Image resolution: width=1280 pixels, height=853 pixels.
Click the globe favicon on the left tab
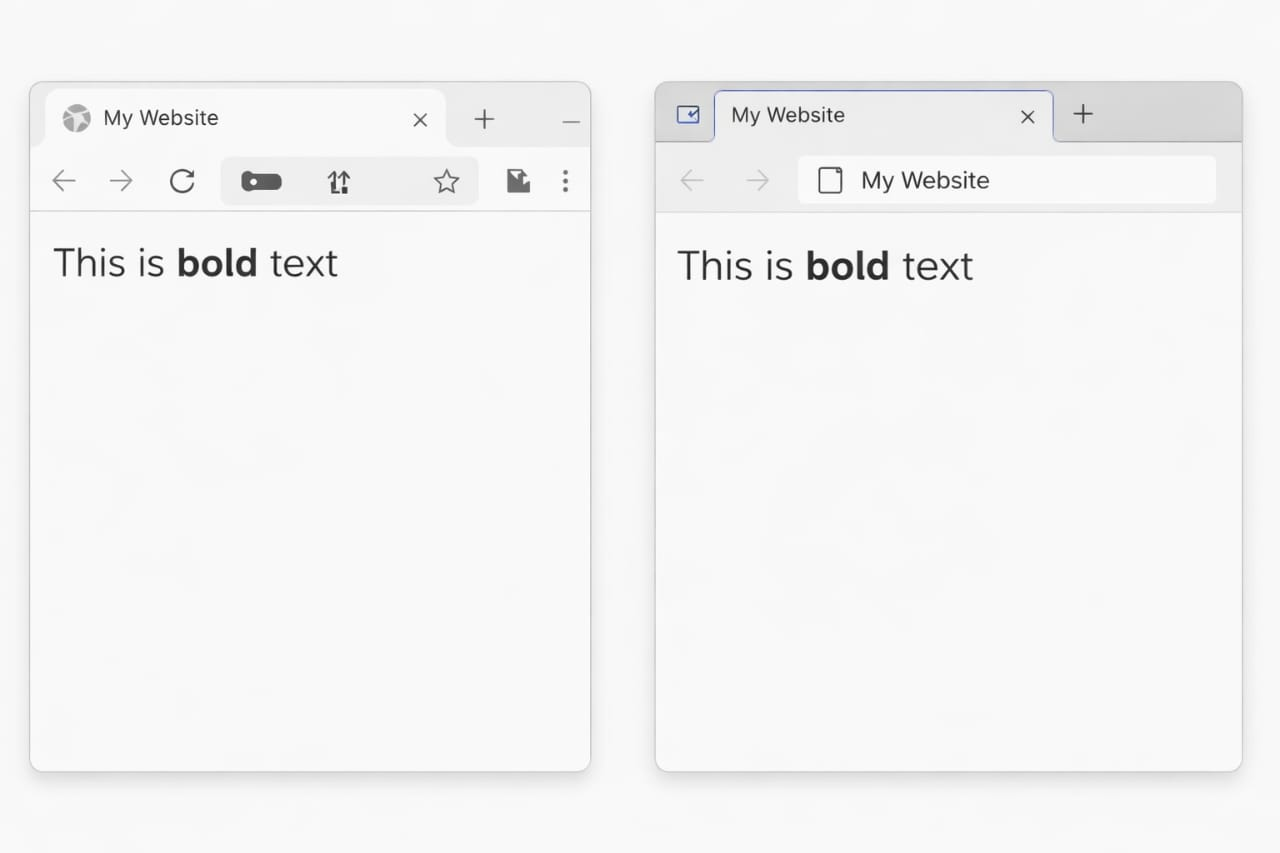tap(76, 118)
